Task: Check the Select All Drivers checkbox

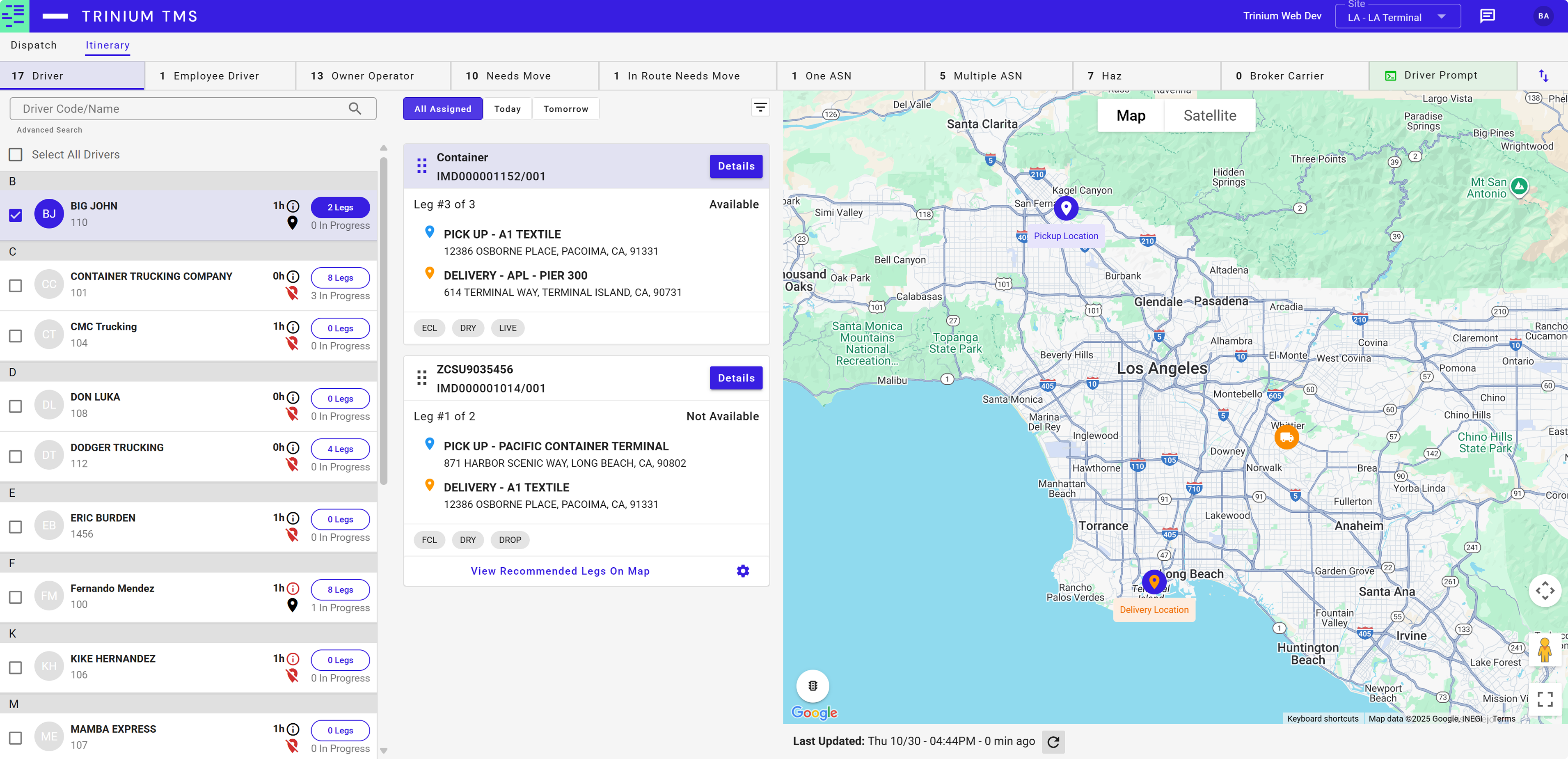Action: pos(16,155)
